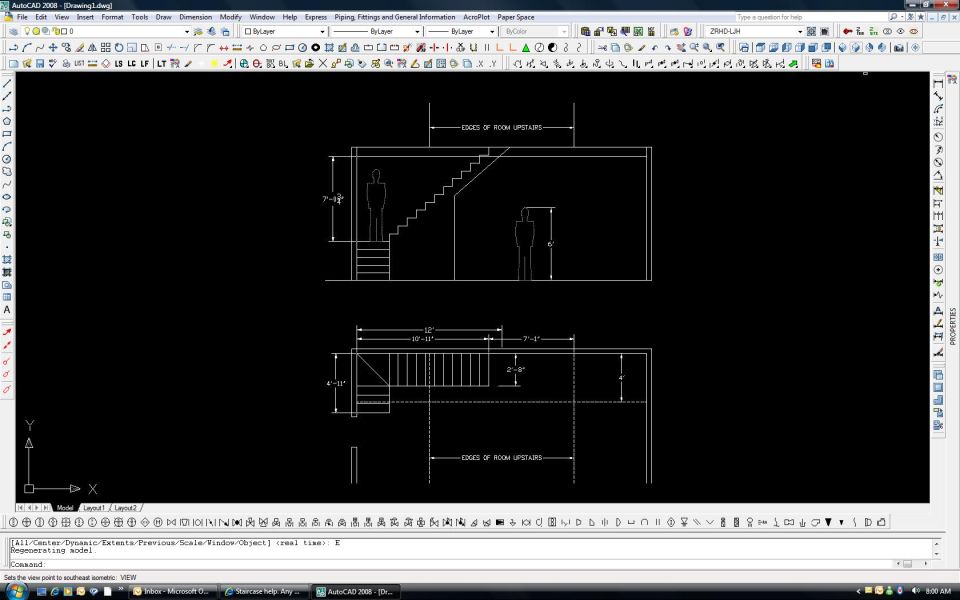
Task: Click the 'Type a question for help' box
Action: (x=810, y=17)
